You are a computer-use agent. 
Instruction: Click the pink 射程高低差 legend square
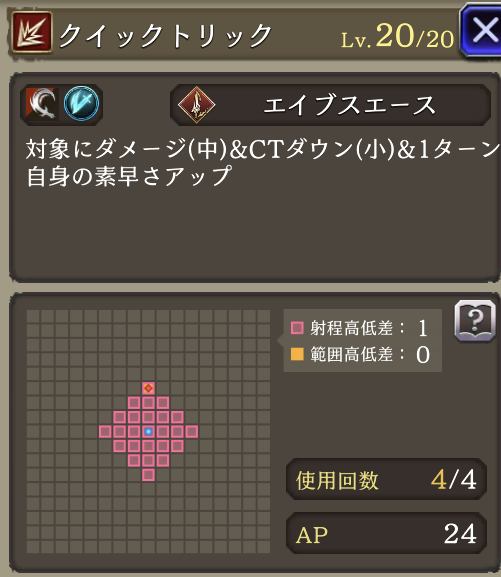[297, 328]
